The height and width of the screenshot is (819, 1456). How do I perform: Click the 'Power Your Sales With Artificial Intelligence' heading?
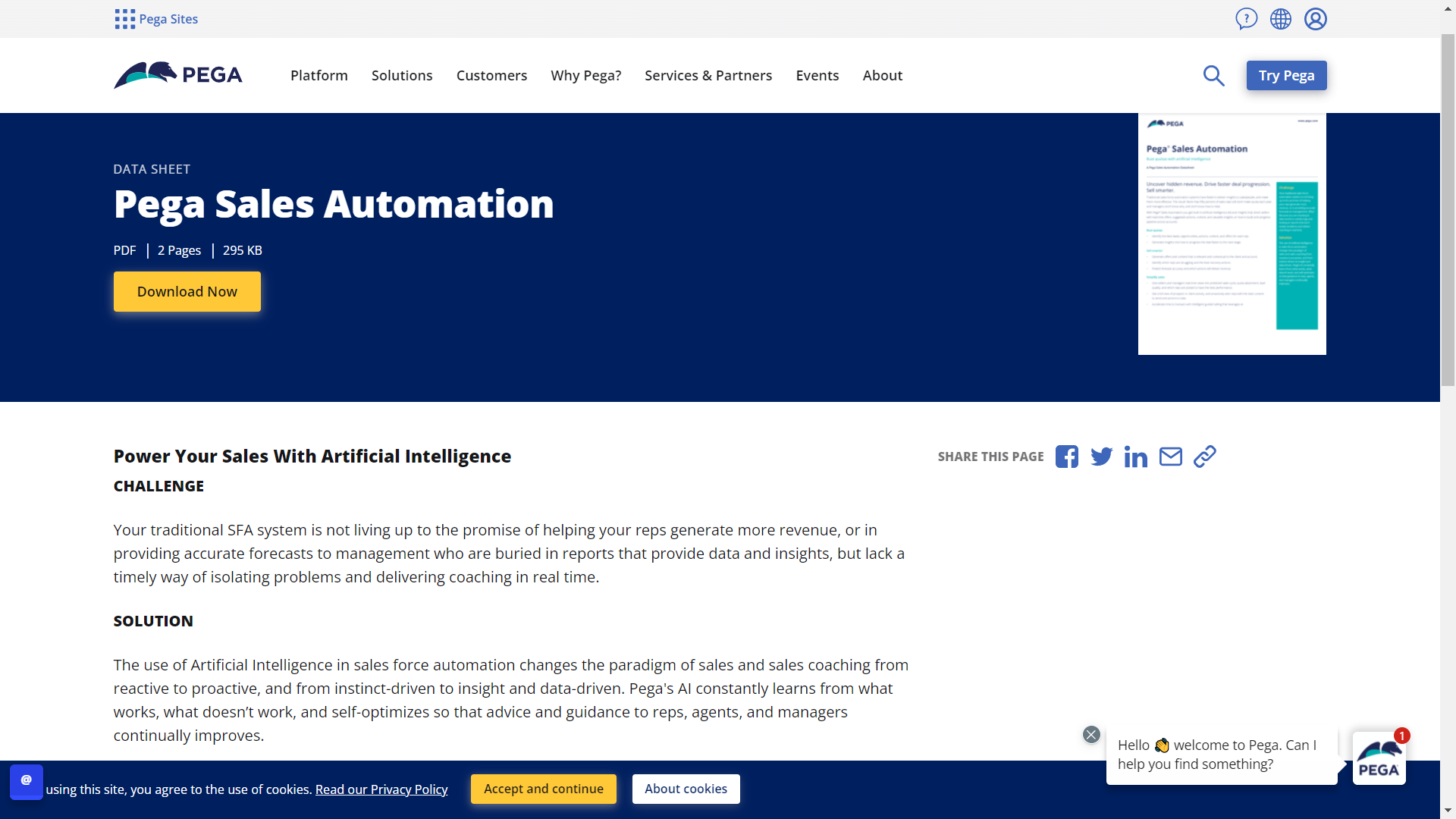pyautogui.click(x=312, y=456)
